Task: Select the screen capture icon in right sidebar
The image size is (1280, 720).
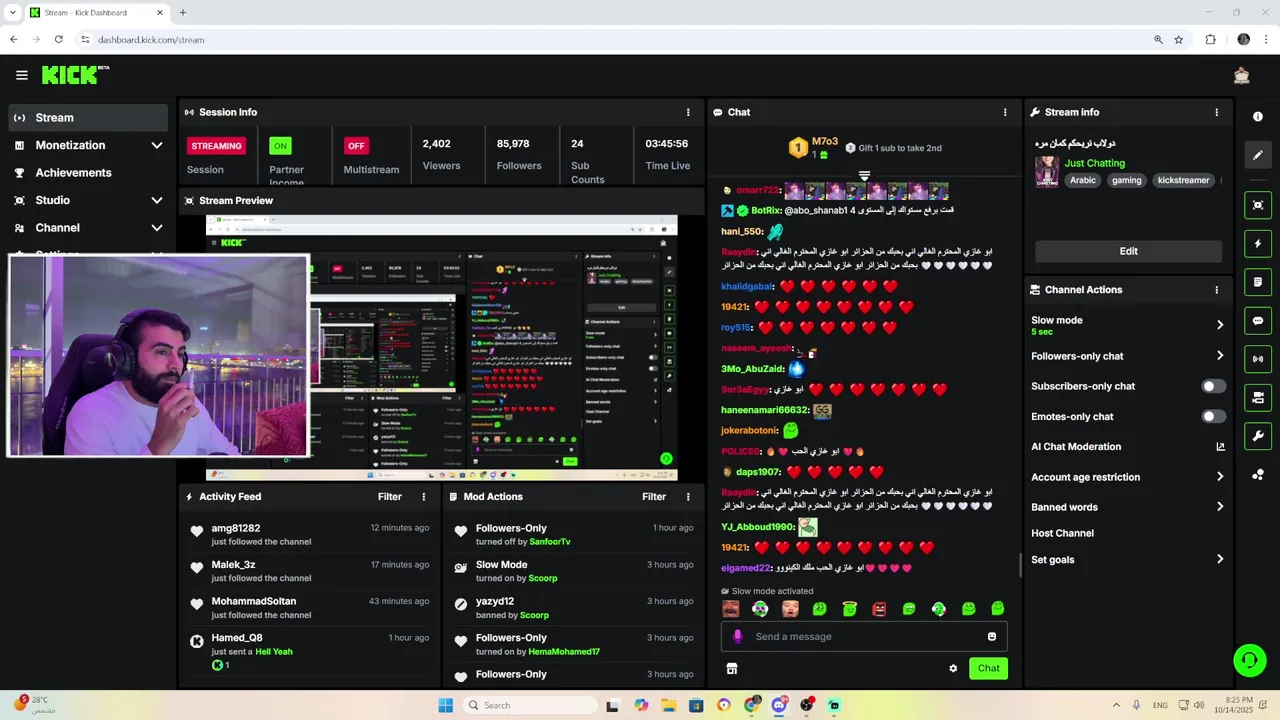Action: pyautogui.click(x=1257, y=205)
